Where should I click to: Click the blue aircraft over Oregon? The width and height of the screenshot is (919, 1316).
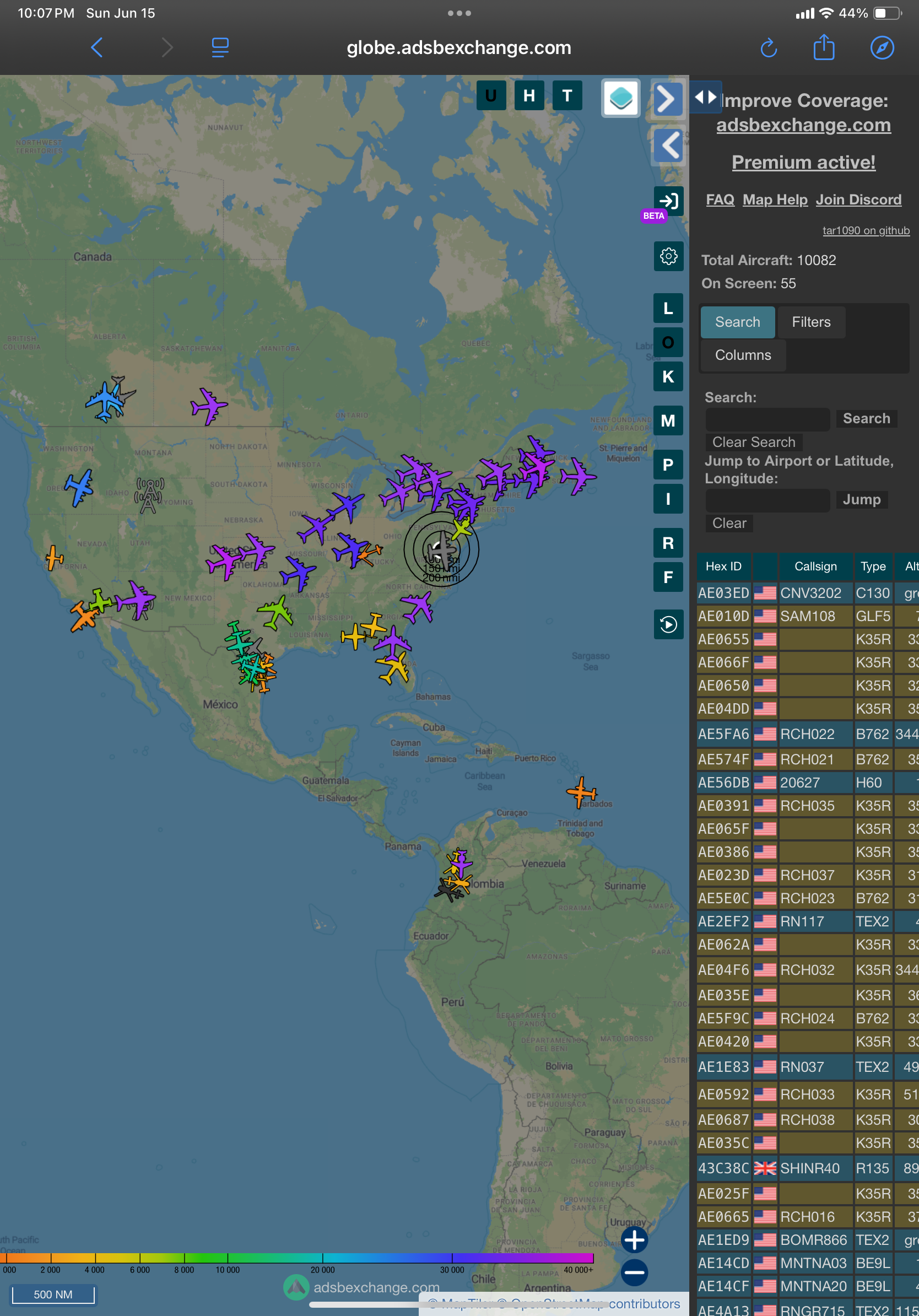click(x=79, y=487)
